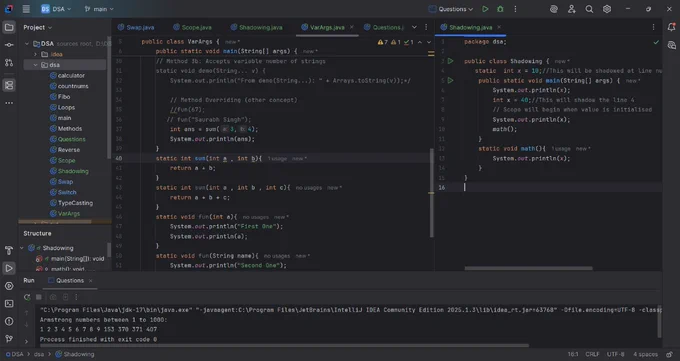Open the Build hammer tool window
The image size is (680, 361).
pyautogui.click(x=9, y=250)
